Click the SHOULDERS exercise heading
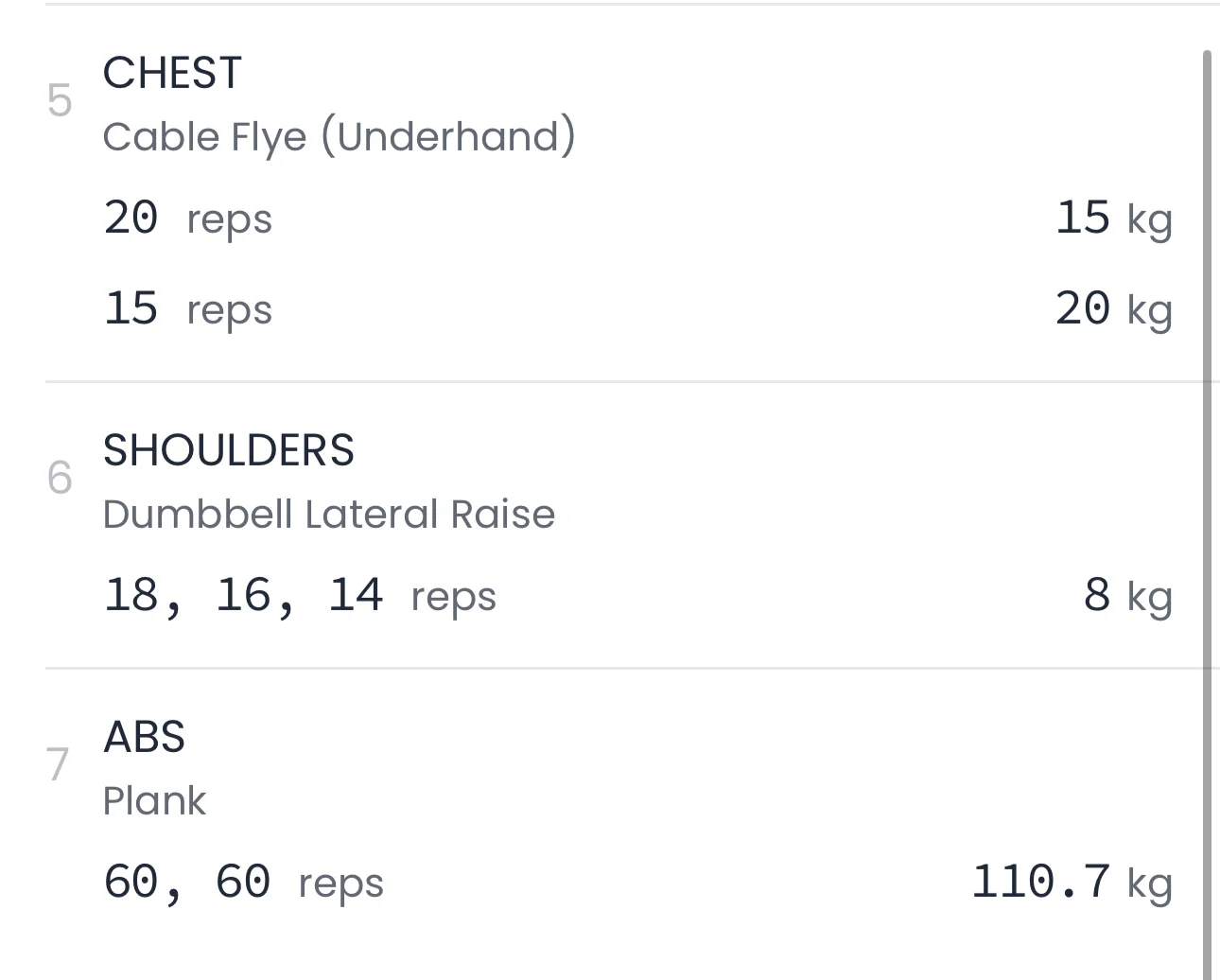 coord(228,450)
